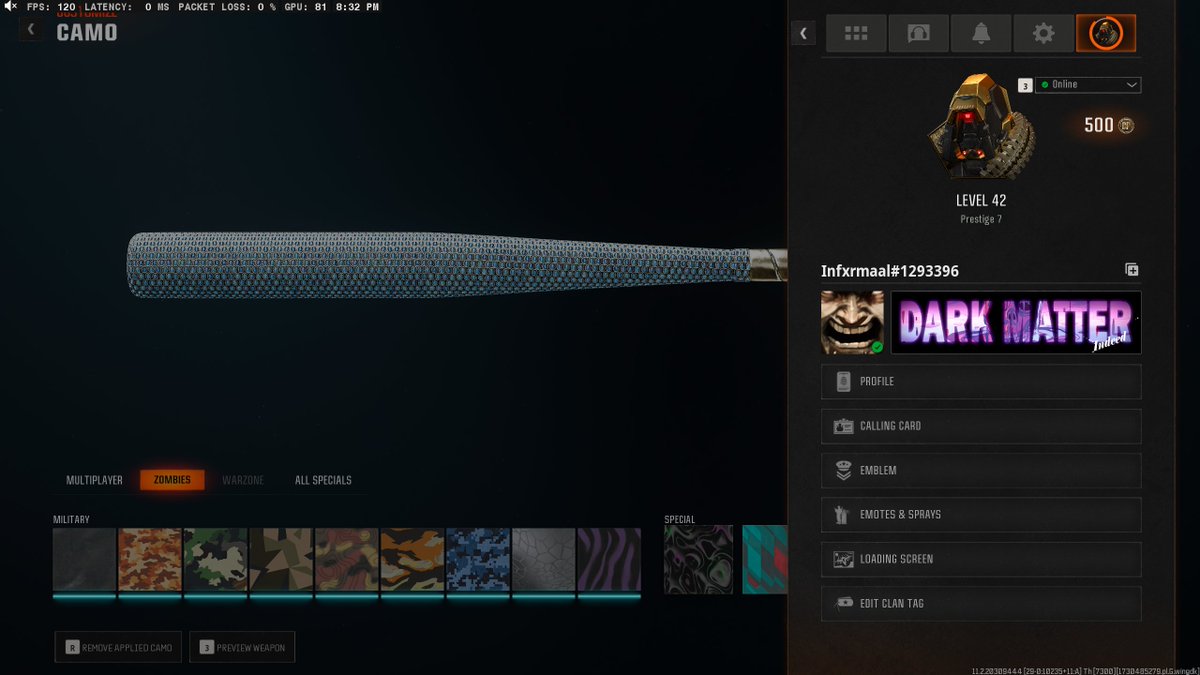The image size is (1200, 675).
Task: Switch to the Multiplayer camo tab
Action: pos(95,480)
